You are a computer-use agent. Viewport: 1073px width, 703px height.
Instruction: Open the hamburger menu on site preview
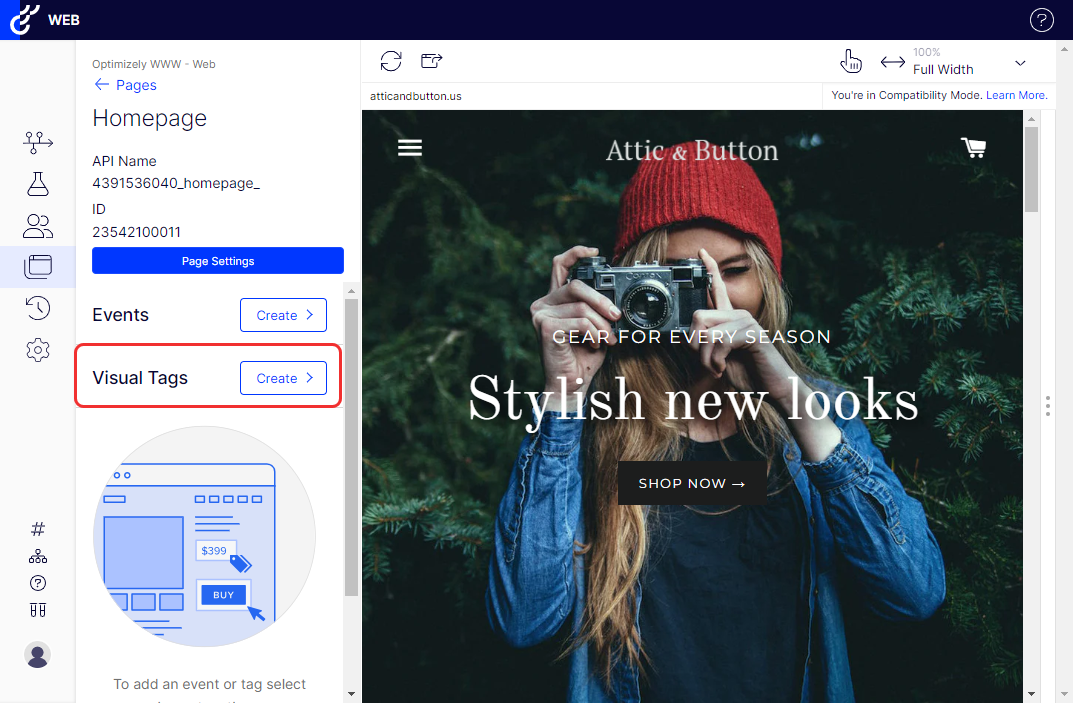tap(410, 148)
